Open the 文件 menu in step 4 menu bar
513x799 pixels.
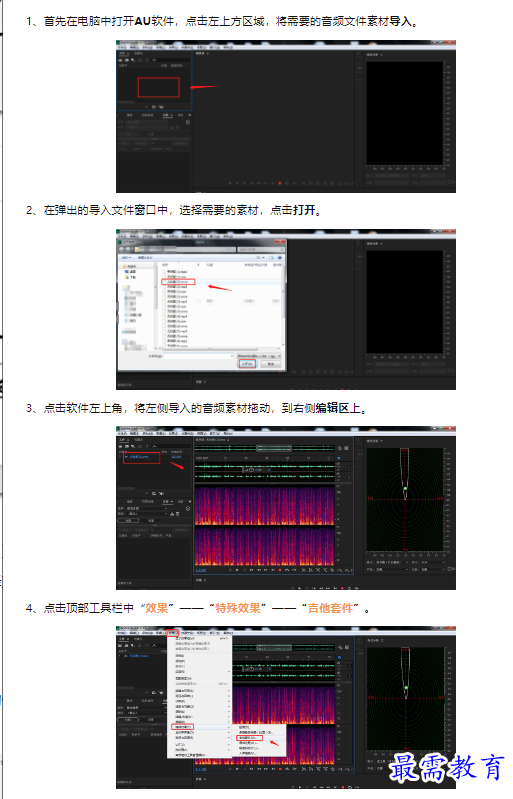pyautogui.click(x=123, y=632)
